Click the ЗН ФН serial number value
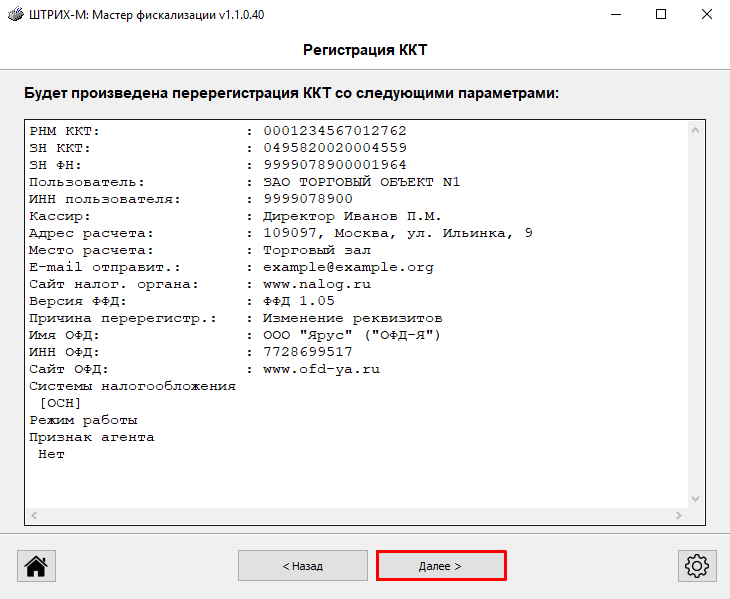This screenshot has height=599, width=730. [335, 165]
